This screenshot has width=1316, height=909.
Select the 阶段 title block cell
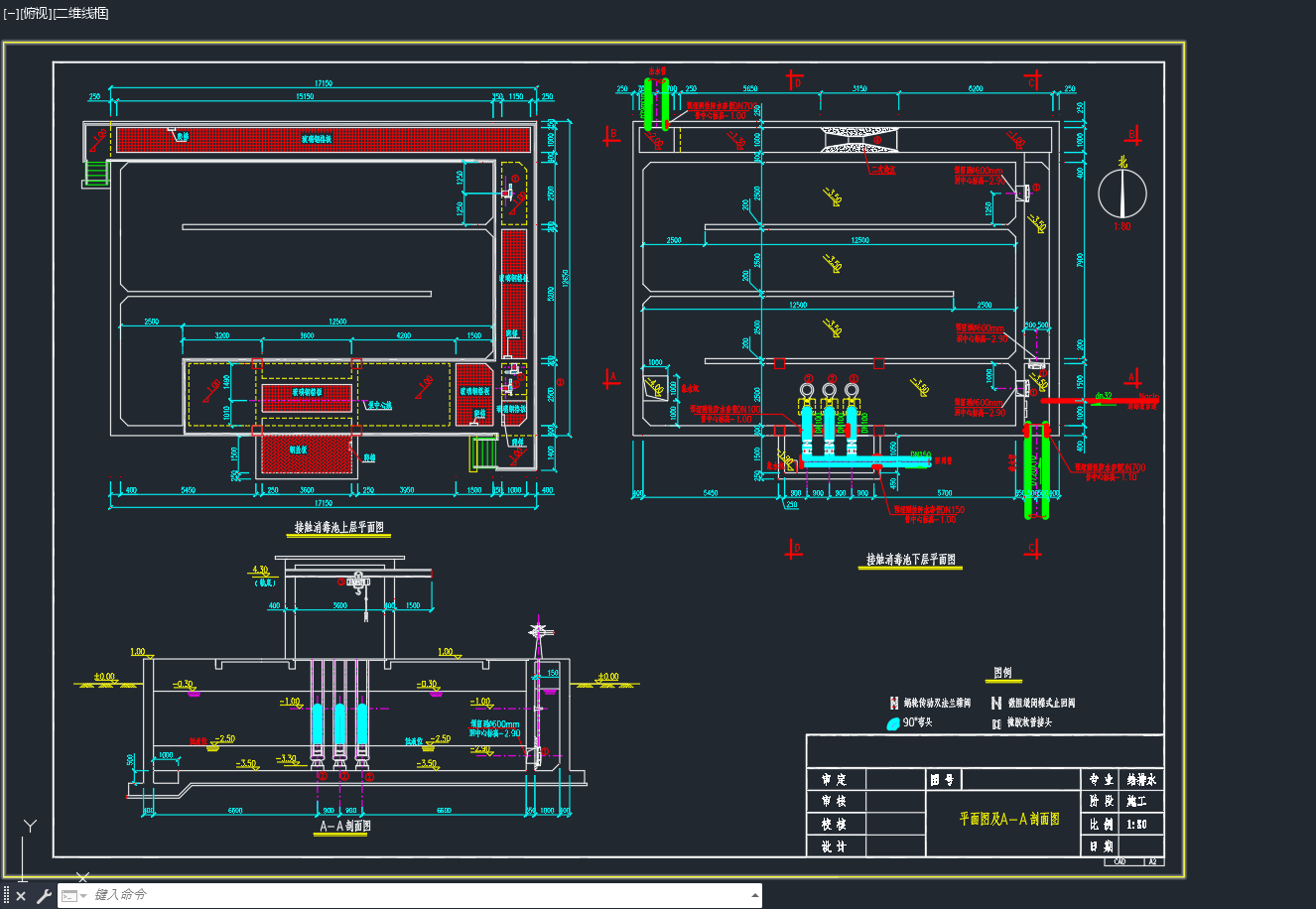(1102, 802)
